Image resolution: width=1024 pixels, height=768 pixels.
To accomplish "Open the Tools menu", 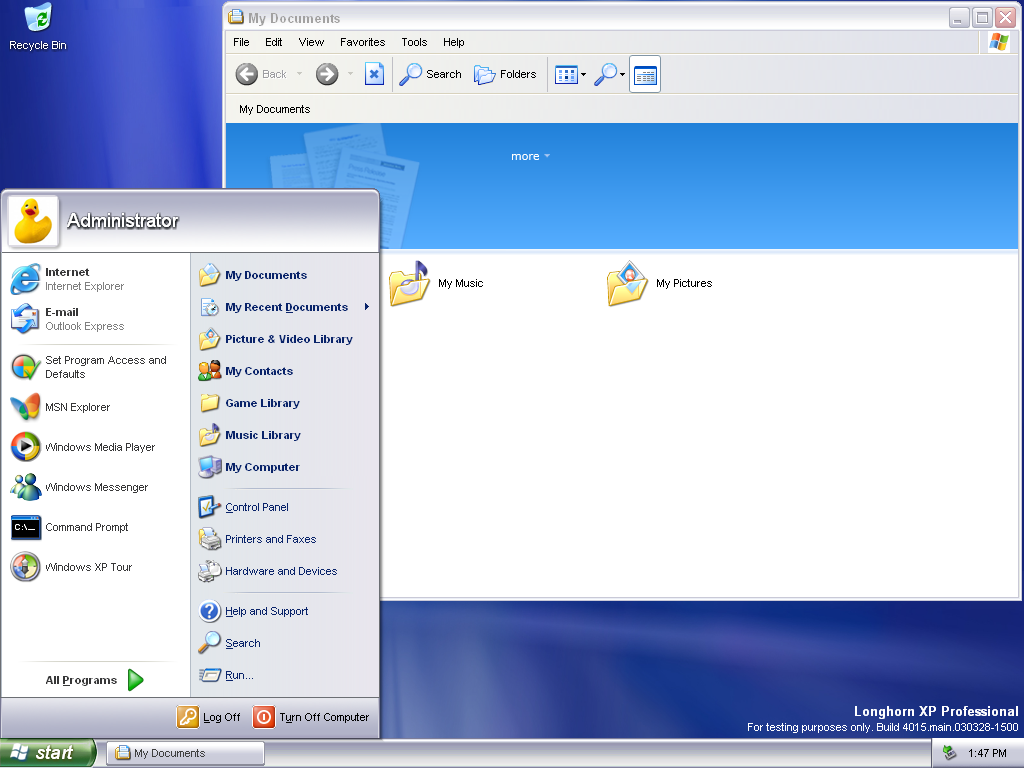I will (x=414, y=42).
